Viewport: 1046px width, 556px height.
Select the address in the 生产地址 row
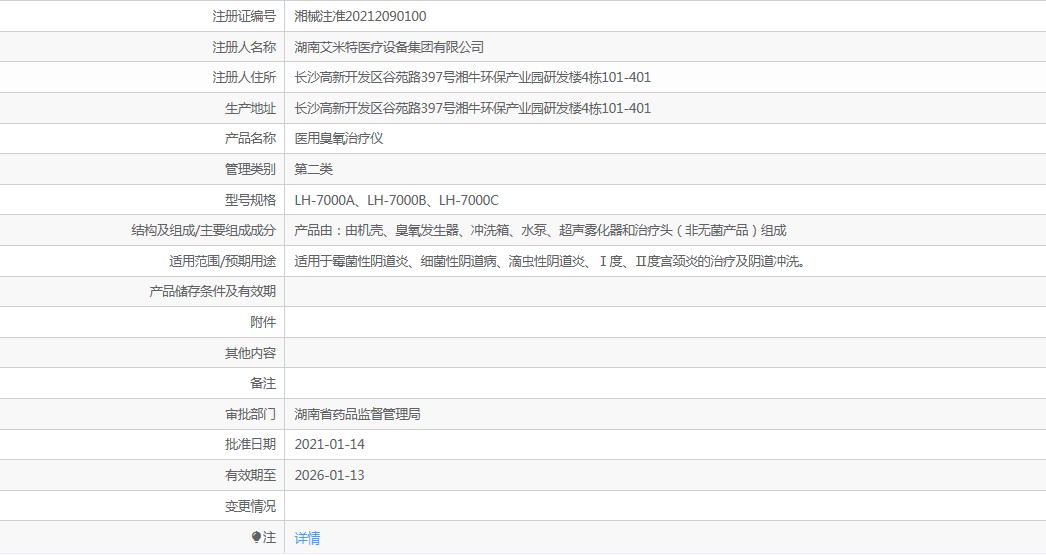472,108
